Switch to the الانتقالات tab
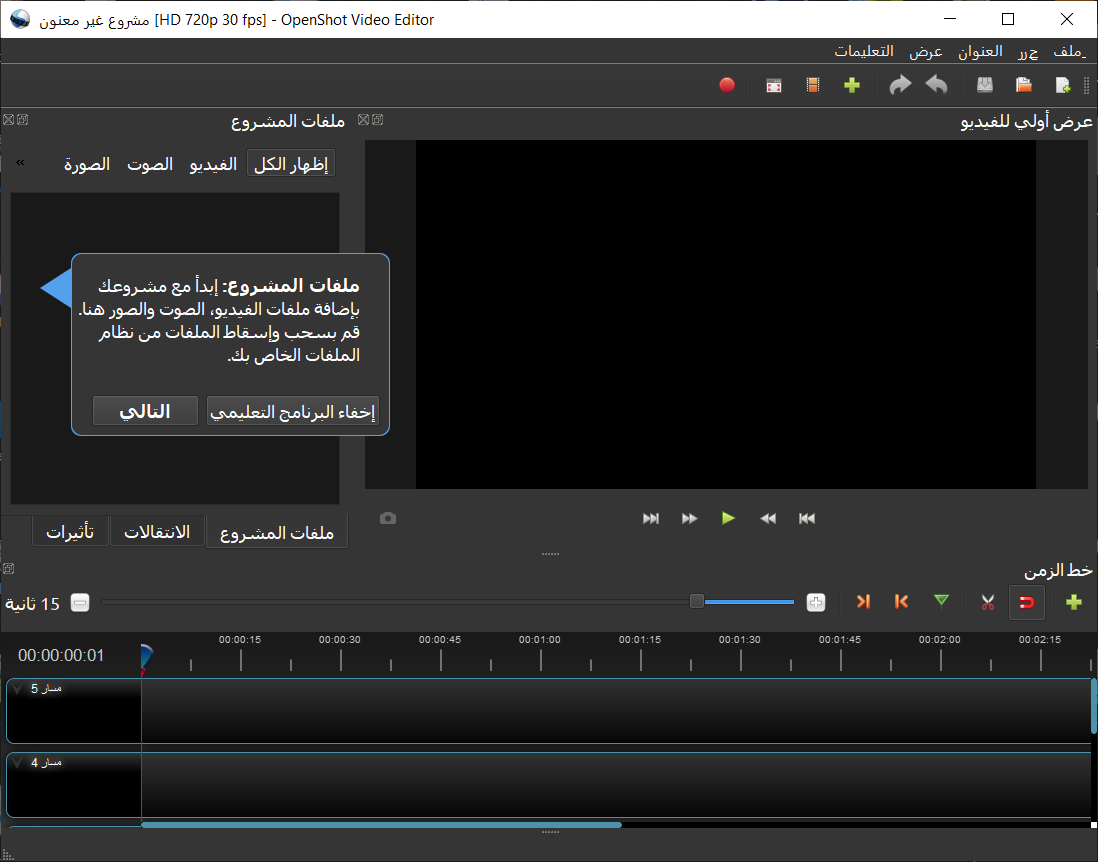Image resolution: width=1098 pixels, height=862 pixels. click(157, 531)
